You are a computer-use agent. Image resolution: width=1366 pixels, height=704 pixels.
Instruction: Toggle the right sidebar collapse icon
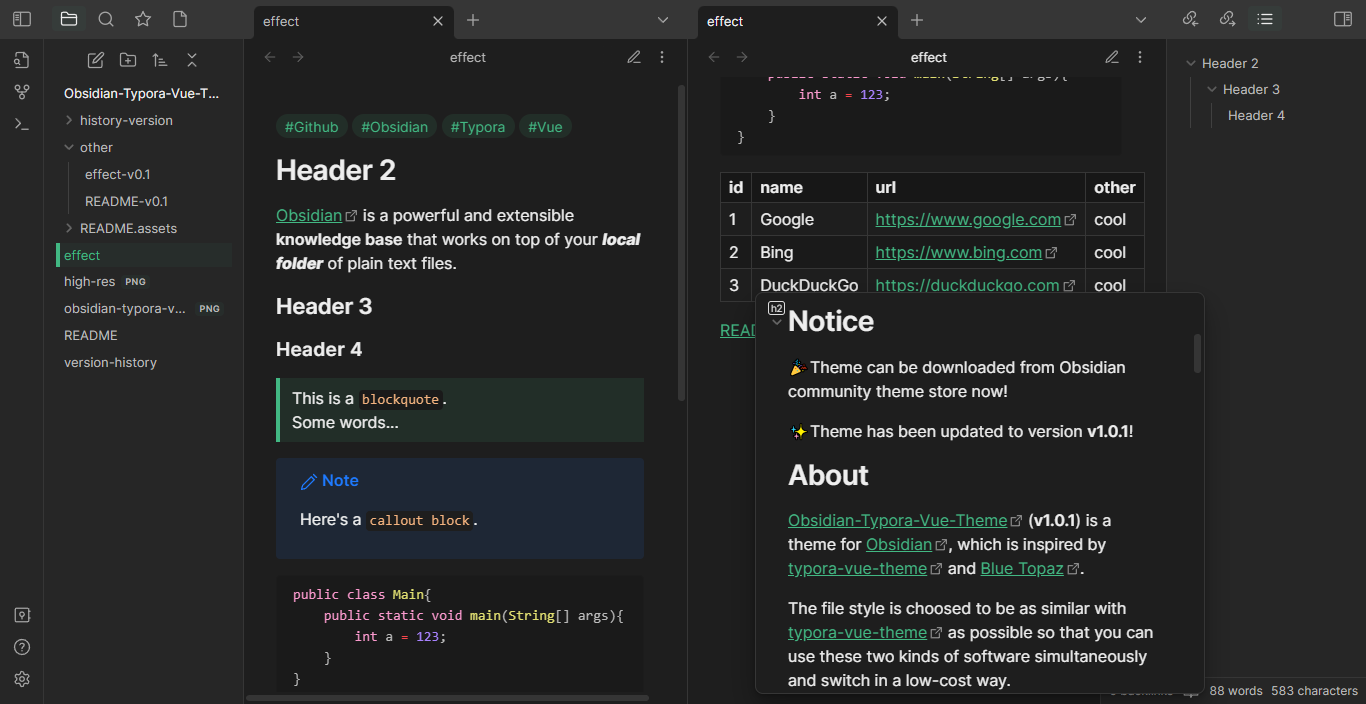[1343, 19]
